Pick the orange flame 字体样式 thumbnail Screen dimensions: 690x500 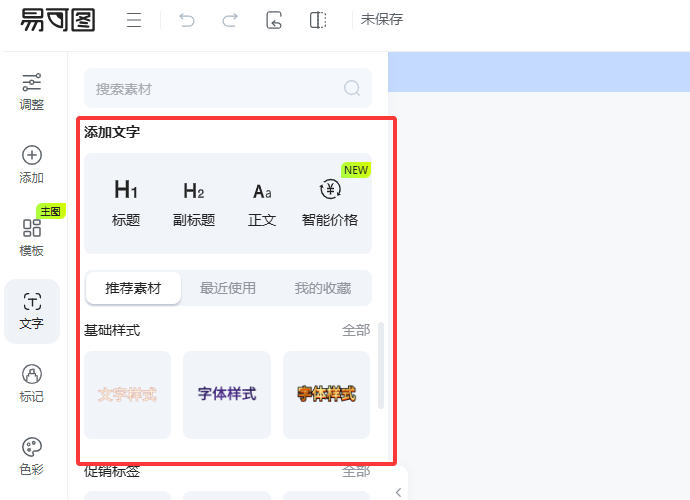(x=327, y=395)
